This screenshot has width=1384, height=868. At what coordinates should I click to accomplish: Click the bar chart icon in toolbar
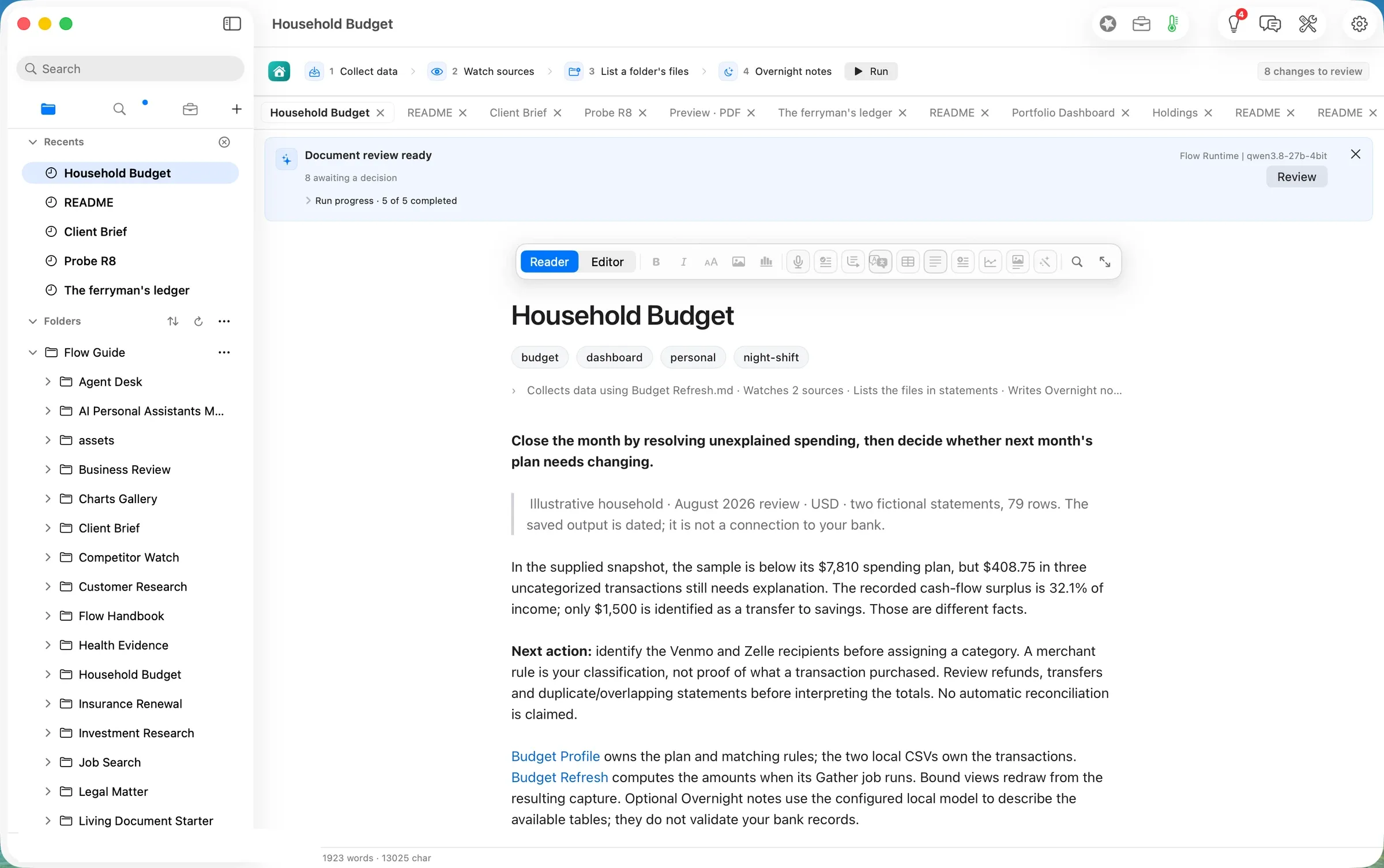[766, 262]
